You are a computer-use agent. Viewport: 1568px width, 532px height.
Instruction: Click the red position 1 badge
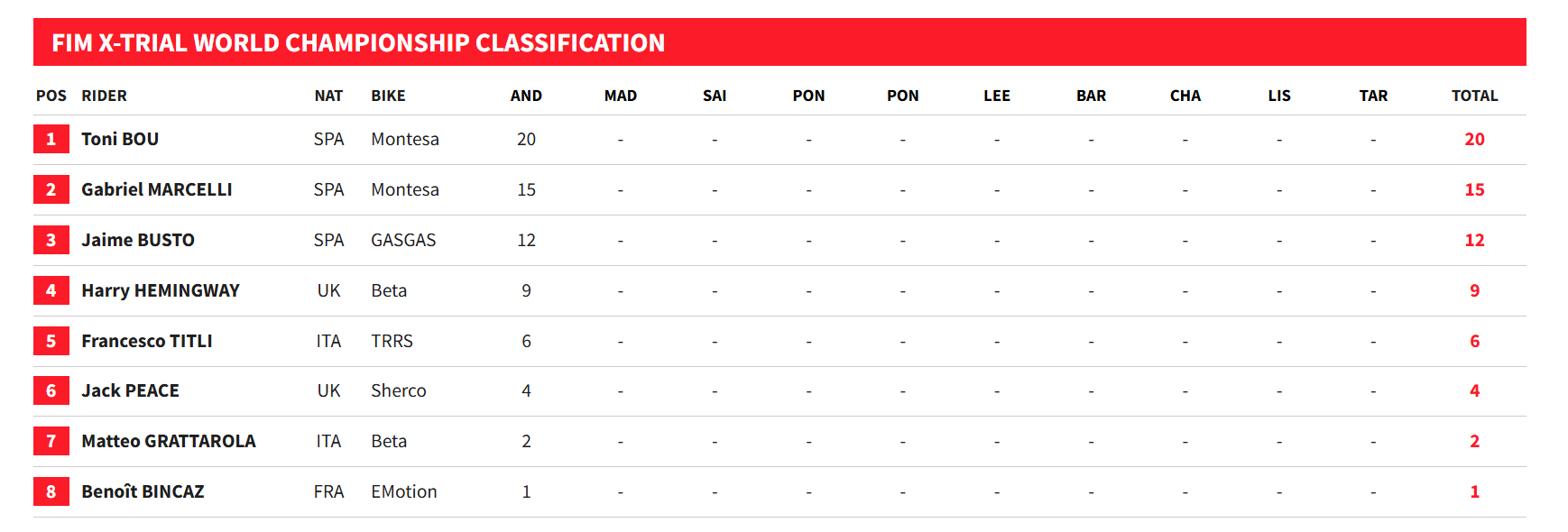click(x=51, y=140)
